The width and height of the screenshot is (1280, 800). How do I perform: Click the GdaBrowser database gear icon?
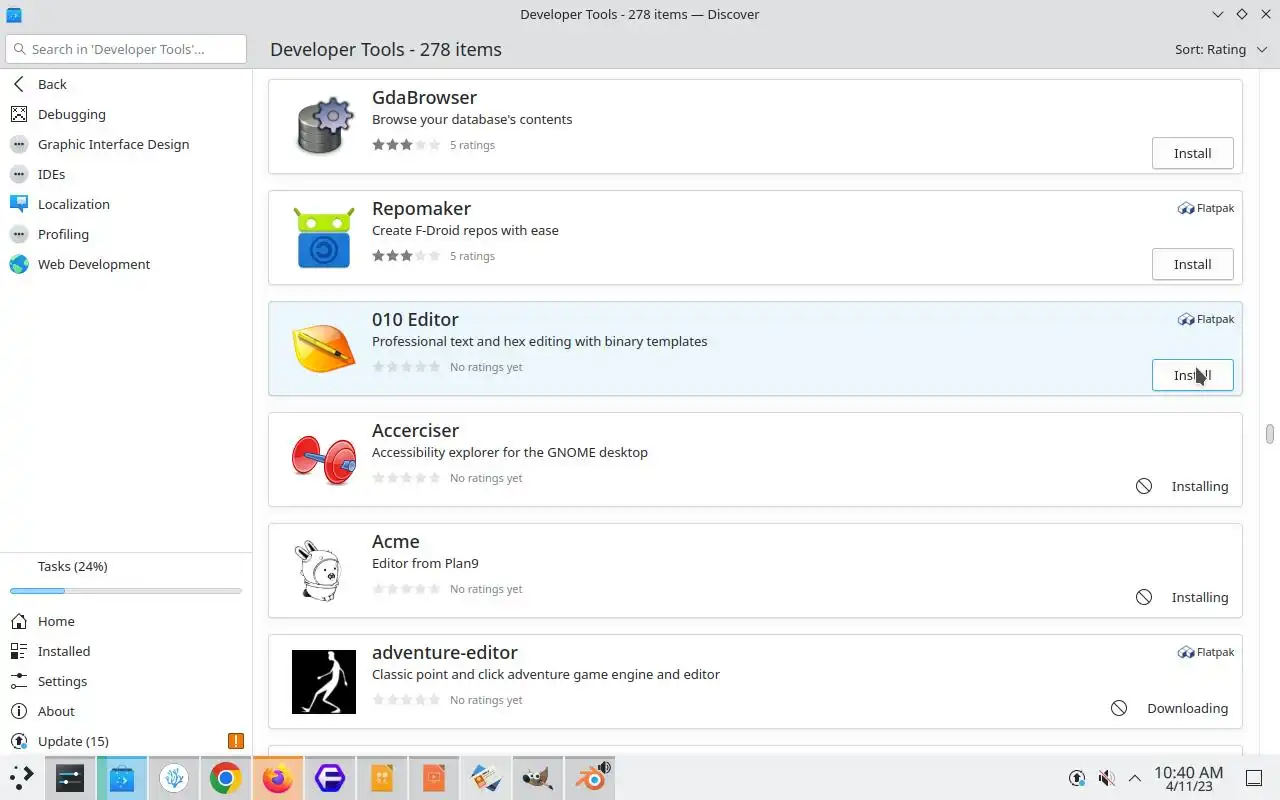(324, 126)
